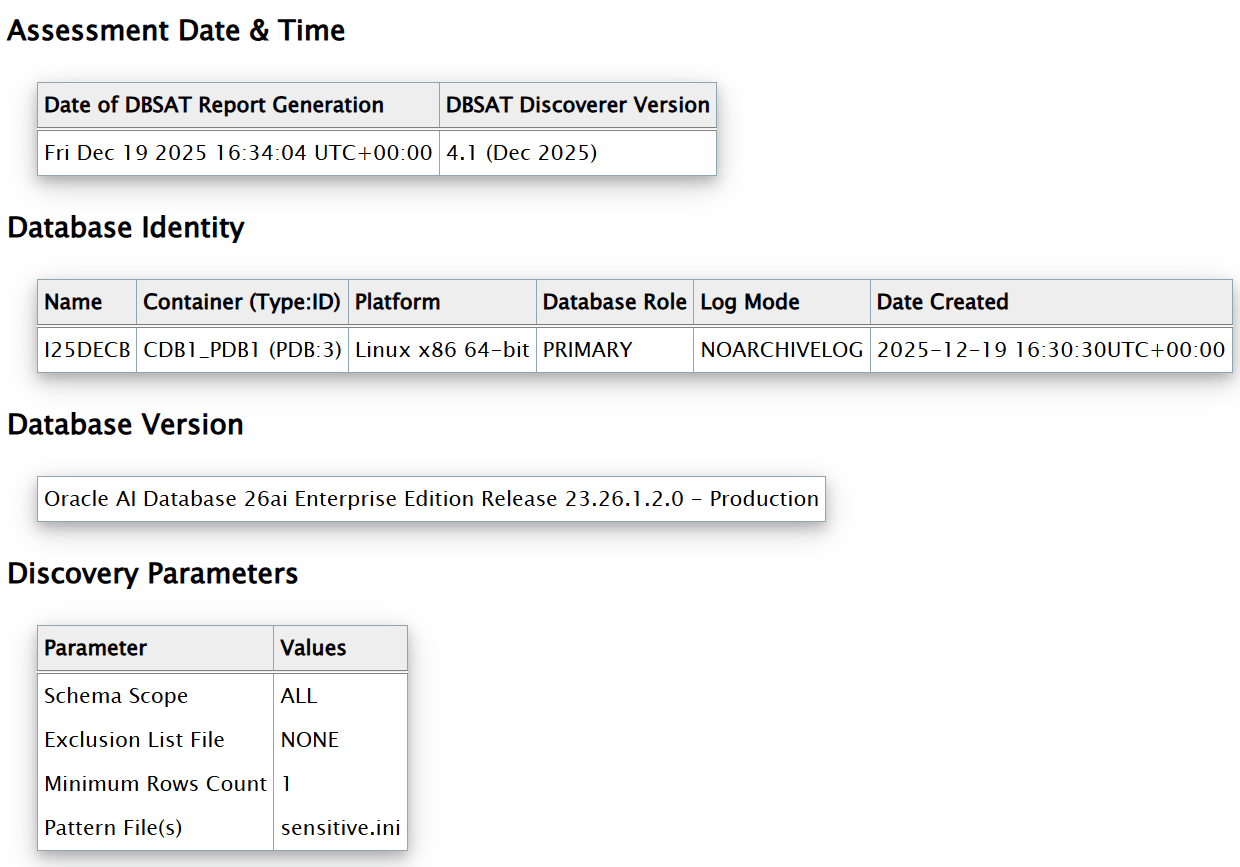Click the '4.1 (Dec 2025)' version cell

click(578, 153)
